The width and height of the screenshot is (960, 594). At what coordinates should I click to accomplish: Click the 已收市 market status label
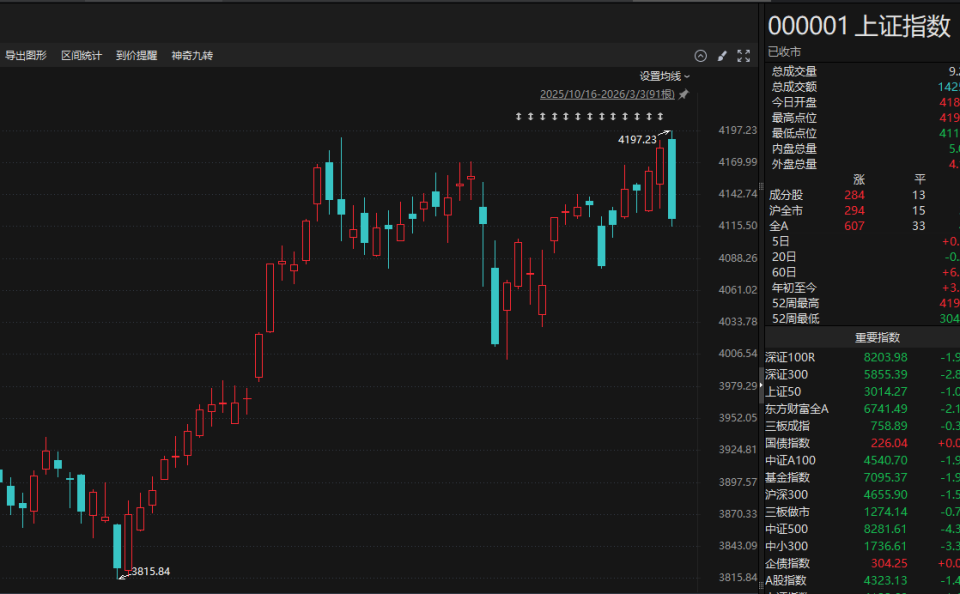click(x=784, y=52)
